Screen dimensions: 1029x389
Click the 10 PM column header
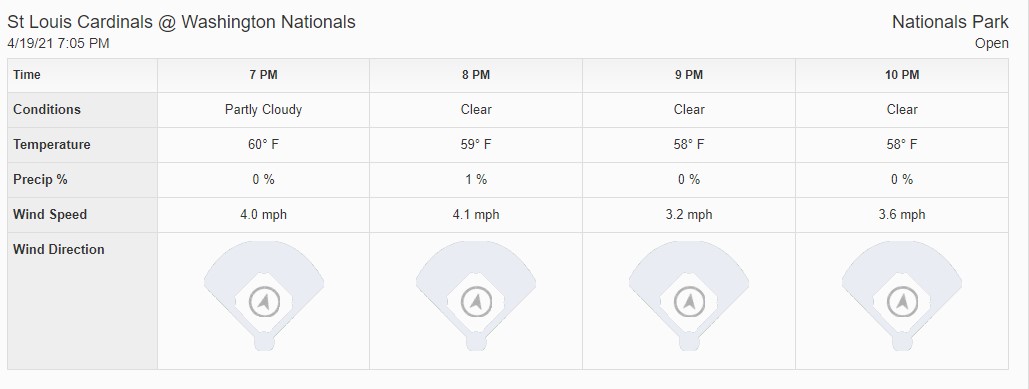[x=902, y=75]
